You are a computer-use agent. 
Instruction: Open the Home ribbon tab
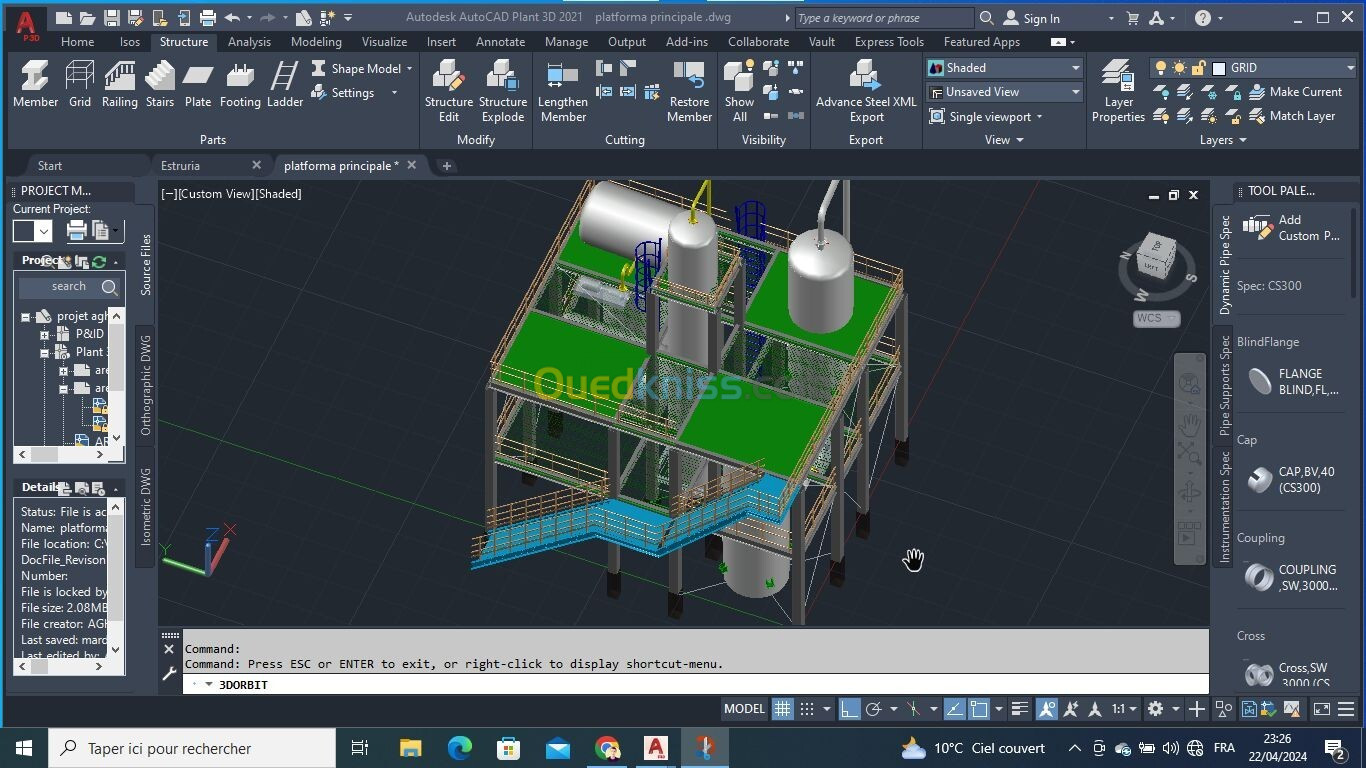77,42
